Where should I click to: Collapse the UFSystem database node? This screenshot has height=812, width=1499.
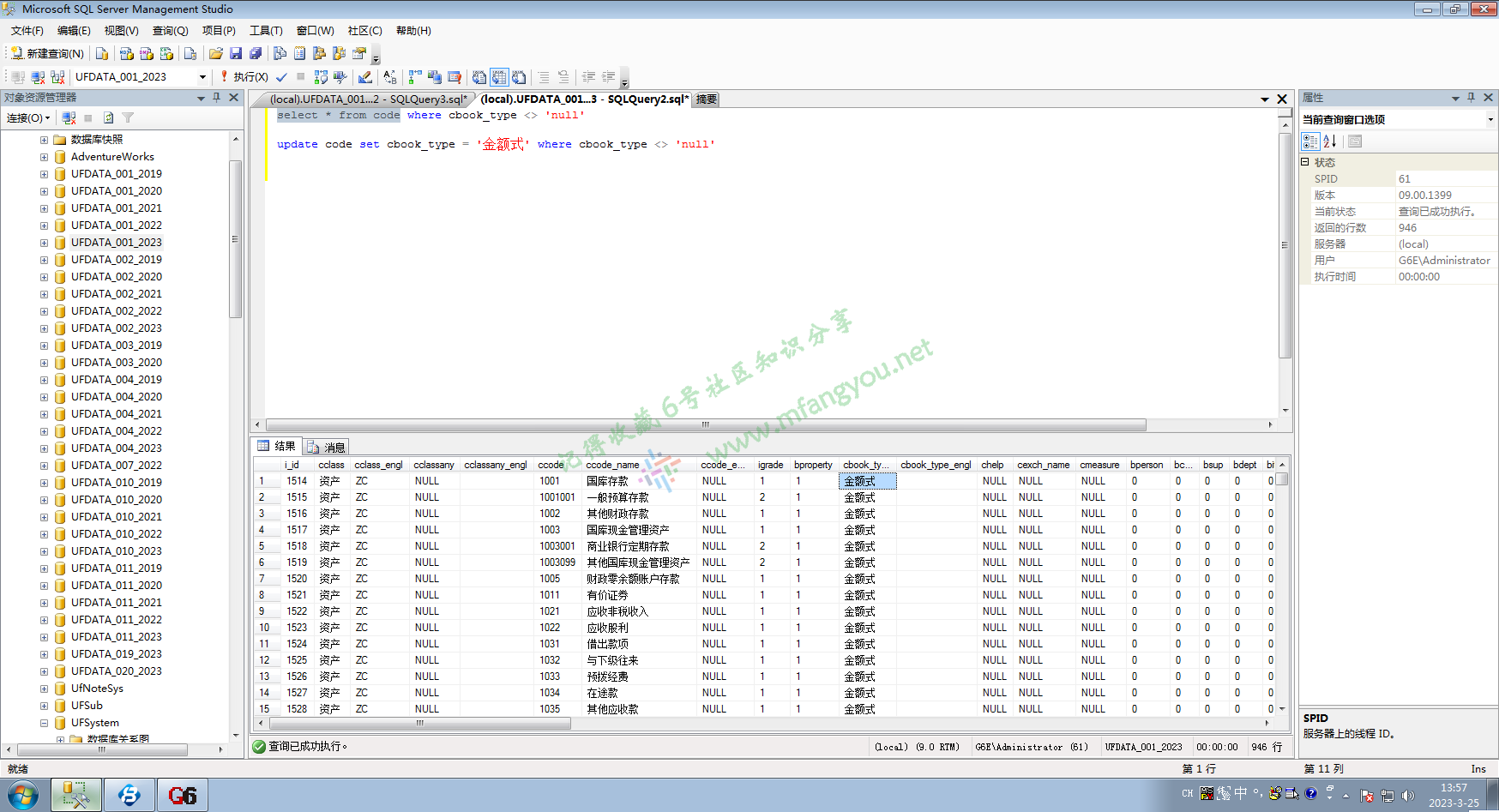tap(44, 723)
